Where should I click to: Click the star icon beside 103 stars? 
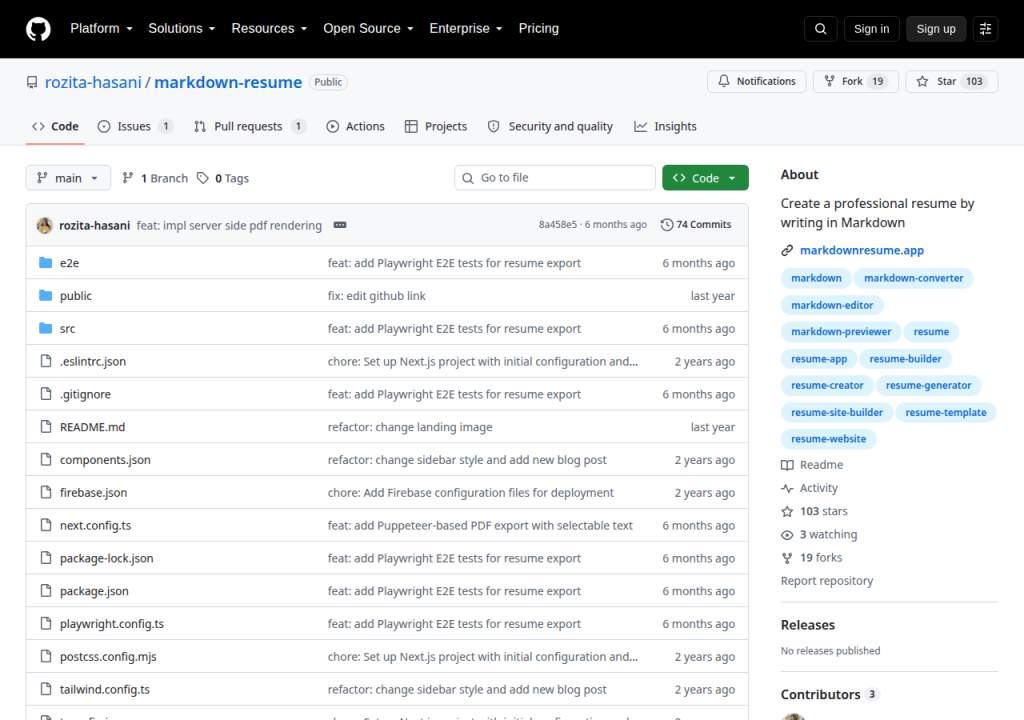(x=787, y=512)
